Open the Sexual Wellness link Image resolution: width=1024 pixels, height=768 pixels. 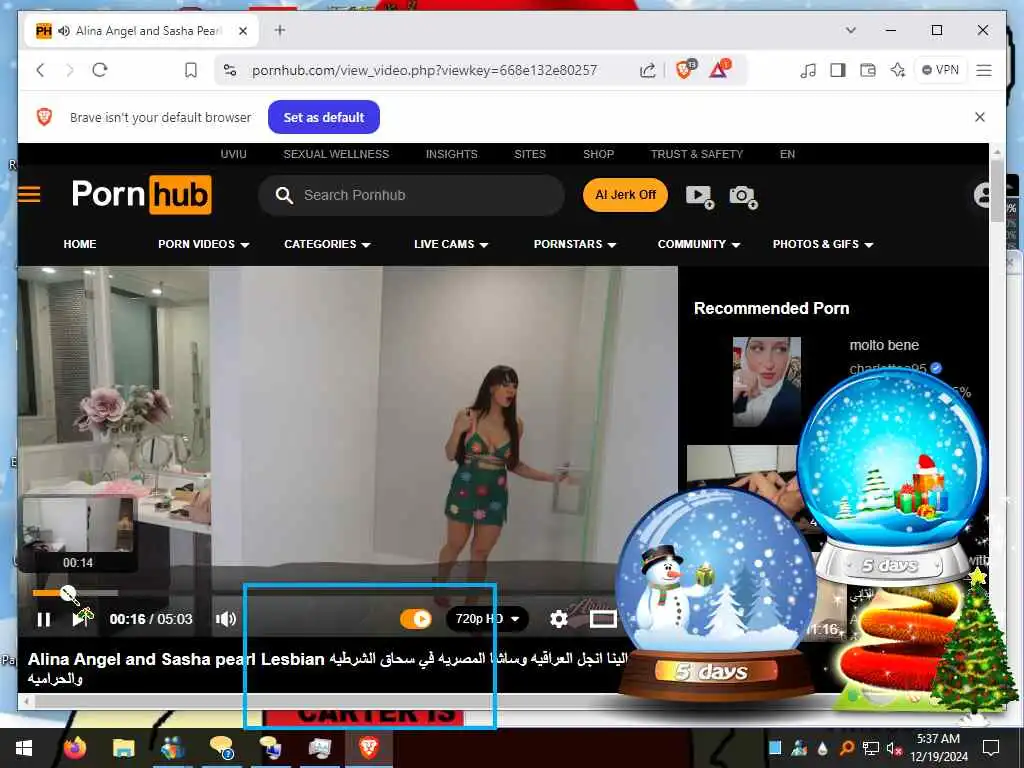point(336,154)
